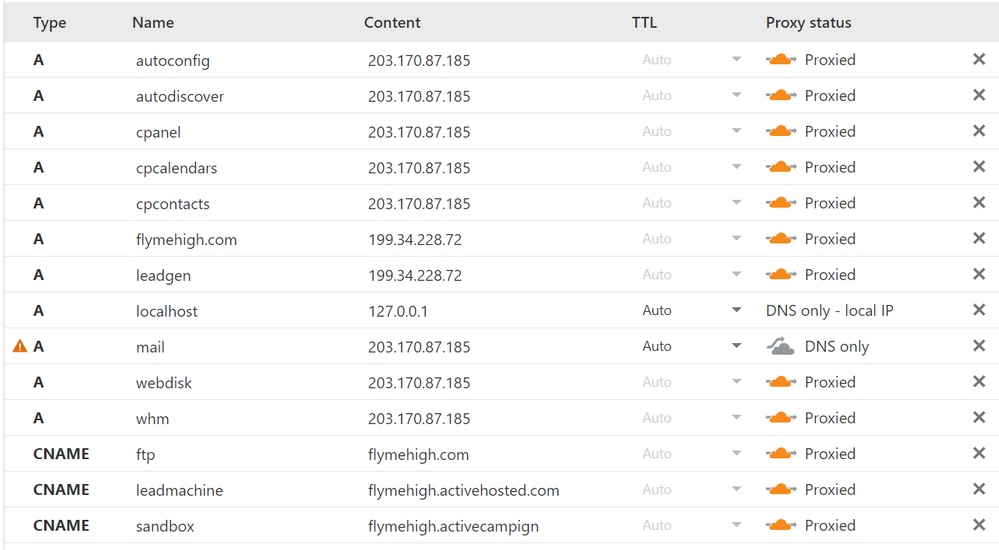Delete the autoconfig A record
Image resolution: width=999 pixels, height=550 pixels.
[x=979, y=60]
